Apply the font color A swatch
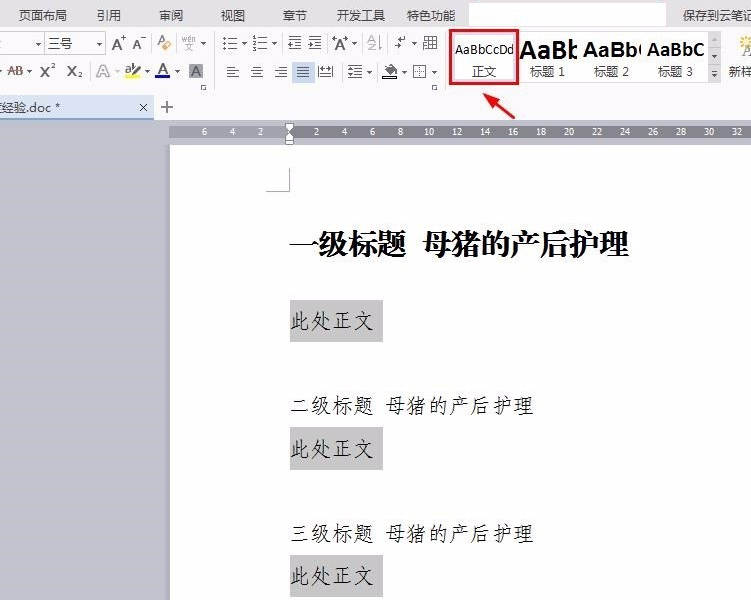The width and height of the screenshot is (751, 600). [163, 71]
